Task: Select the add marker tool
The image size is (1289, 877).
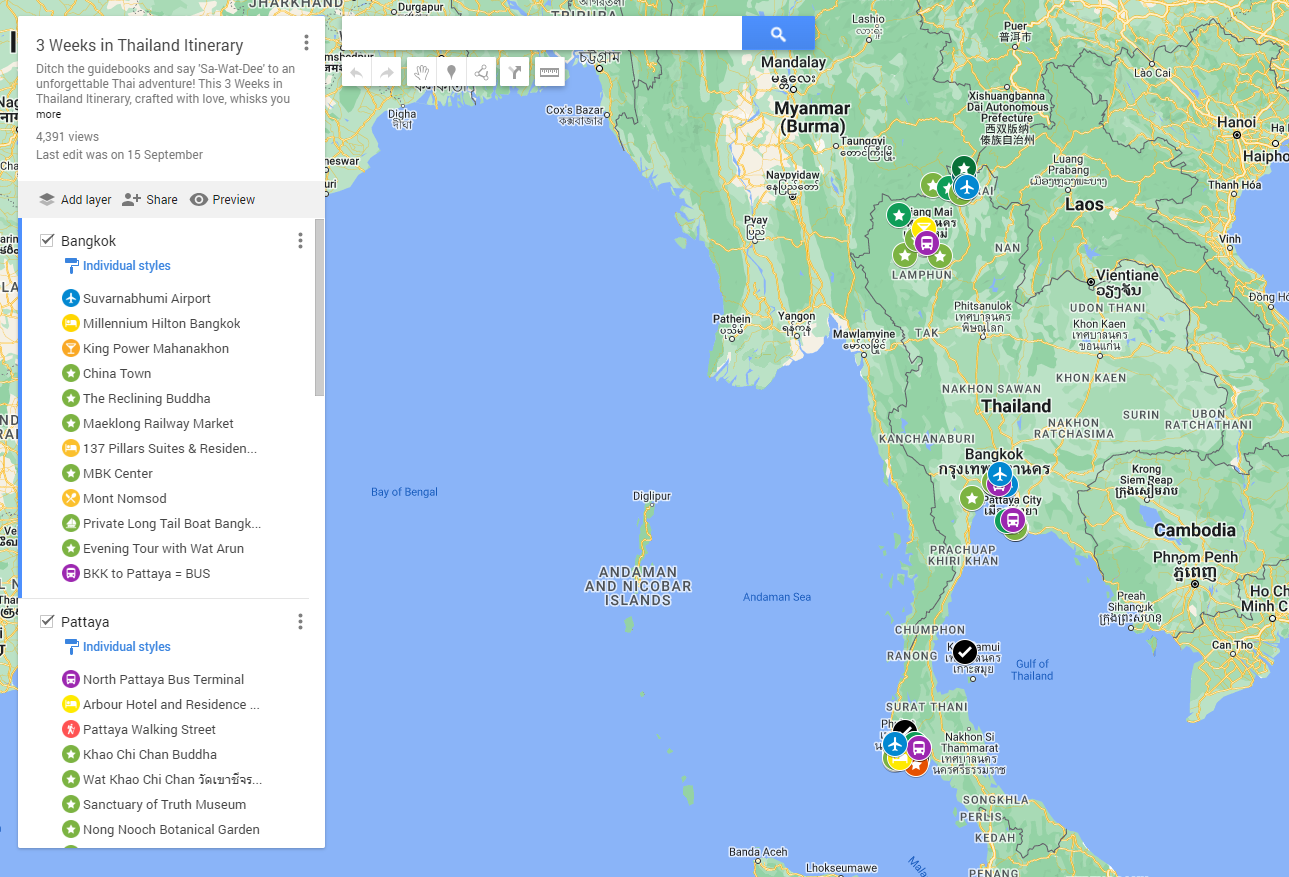Action: point(451,72)
